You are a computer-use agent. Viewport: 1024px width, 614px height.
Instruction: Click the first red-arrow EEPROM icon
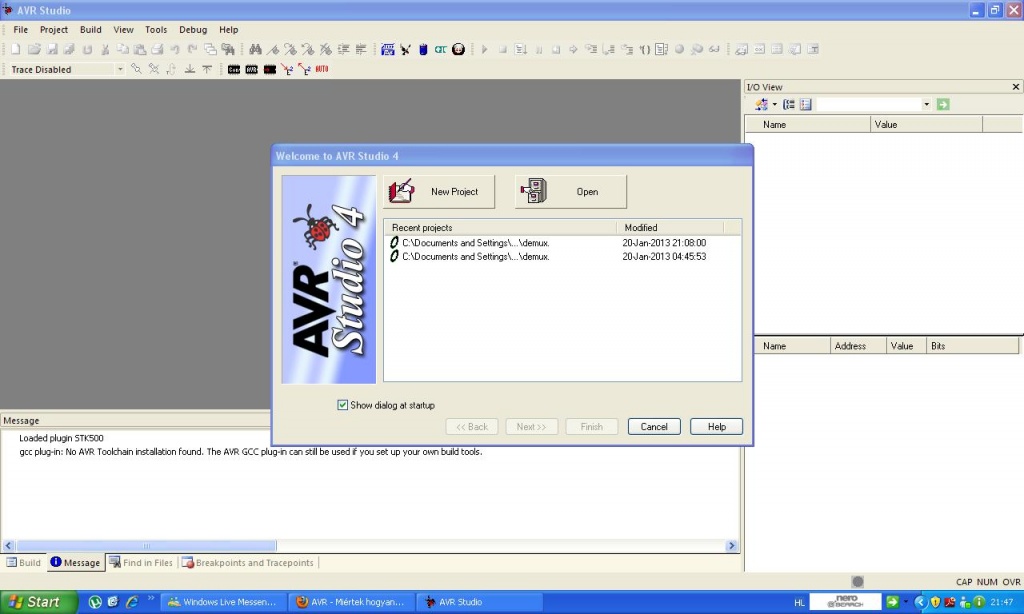(x=287, y=69)
